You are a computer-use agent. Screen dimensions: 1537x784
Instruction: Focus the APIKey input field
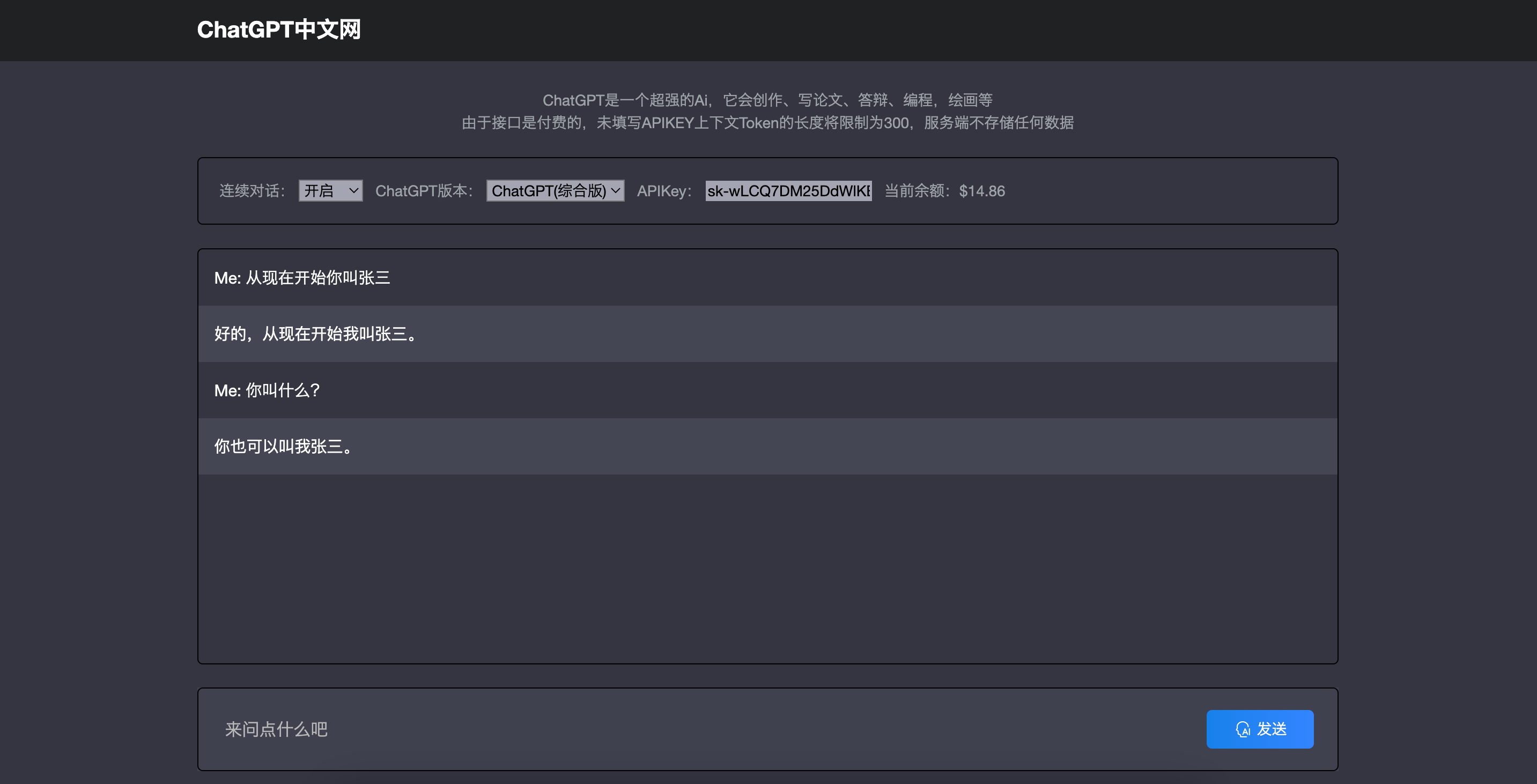coord(788,191)
